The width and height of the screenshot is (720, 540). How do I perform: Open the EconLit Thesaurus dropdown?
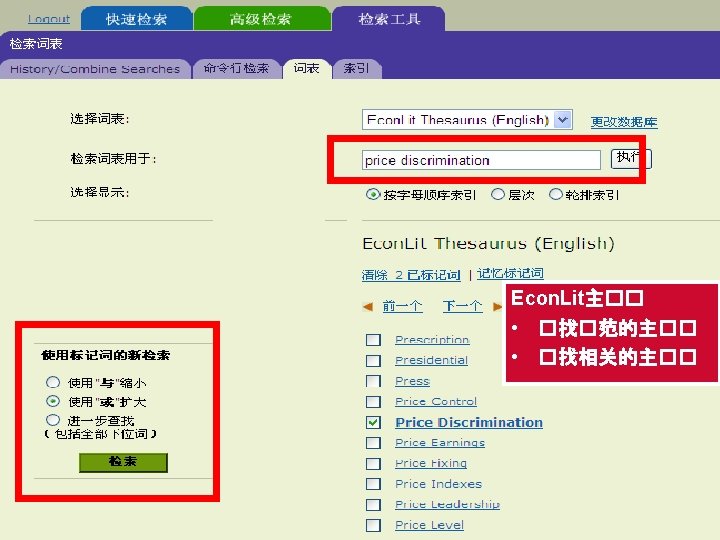click(x=467, y=120)
